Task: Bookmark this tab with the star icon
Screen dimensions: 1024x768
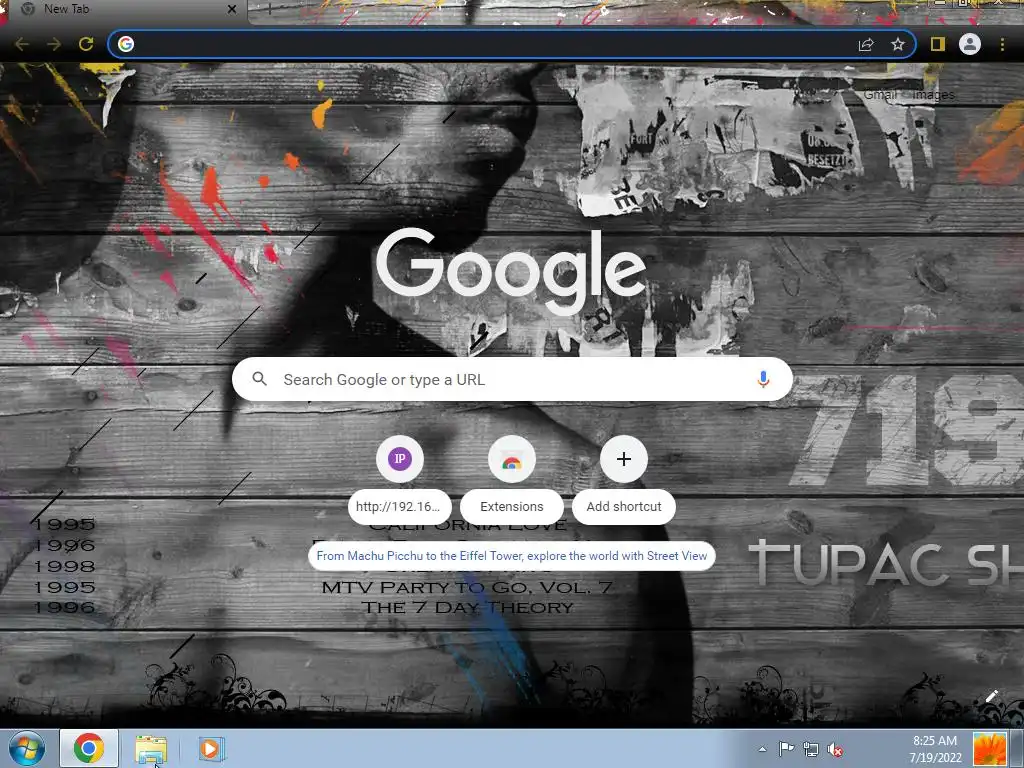Action: (x=898, y=44)
